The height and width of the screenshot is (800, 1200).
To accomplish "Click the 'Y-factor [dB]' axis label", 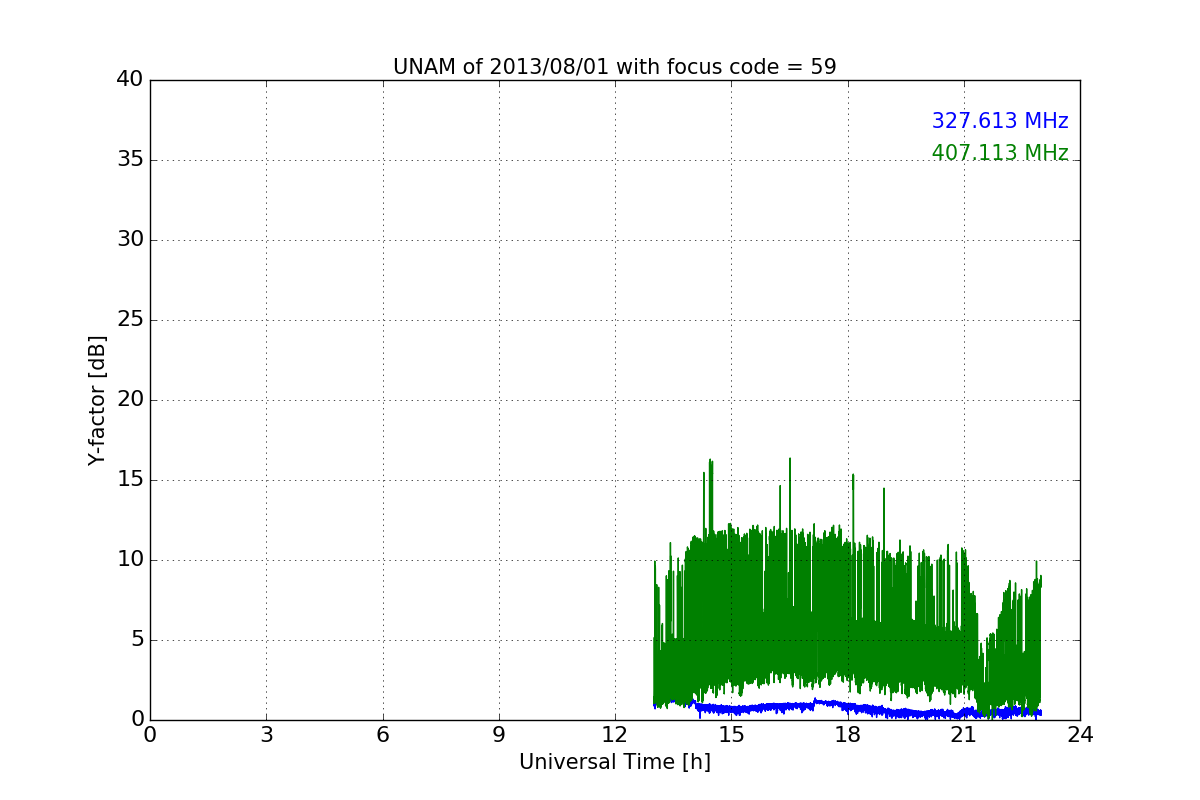I will click(x=97, y=400).
